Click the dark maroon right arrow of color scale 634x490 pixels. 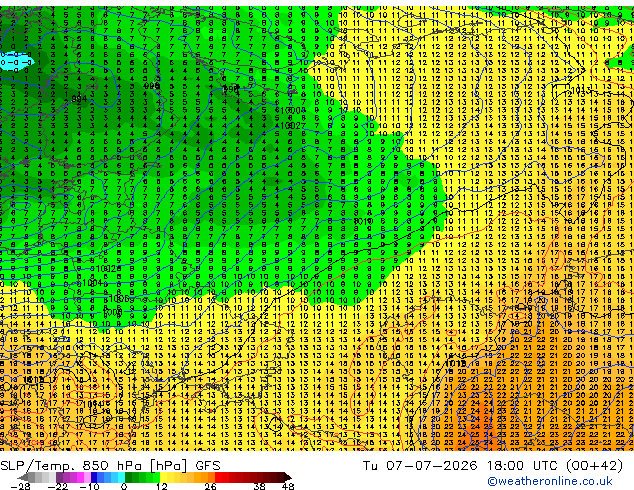(x=288, y=477)
